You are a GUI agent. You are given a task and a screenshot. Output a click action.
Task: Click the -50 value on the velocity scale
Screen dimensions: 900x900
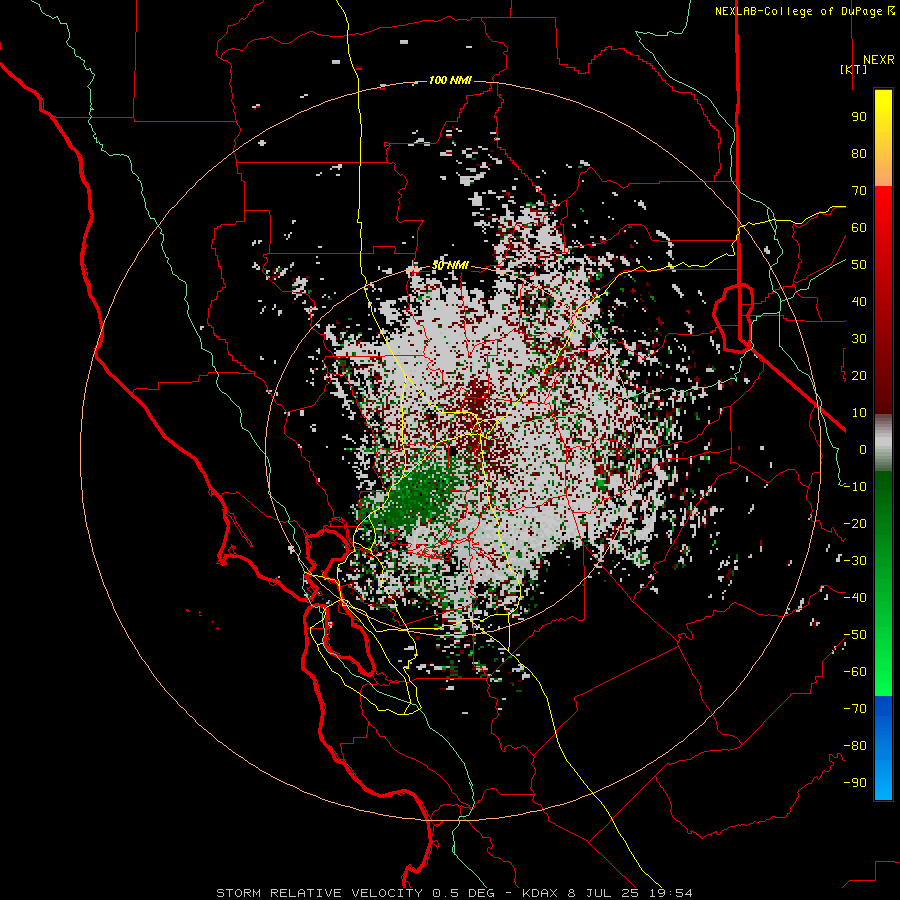coord(855,635)
